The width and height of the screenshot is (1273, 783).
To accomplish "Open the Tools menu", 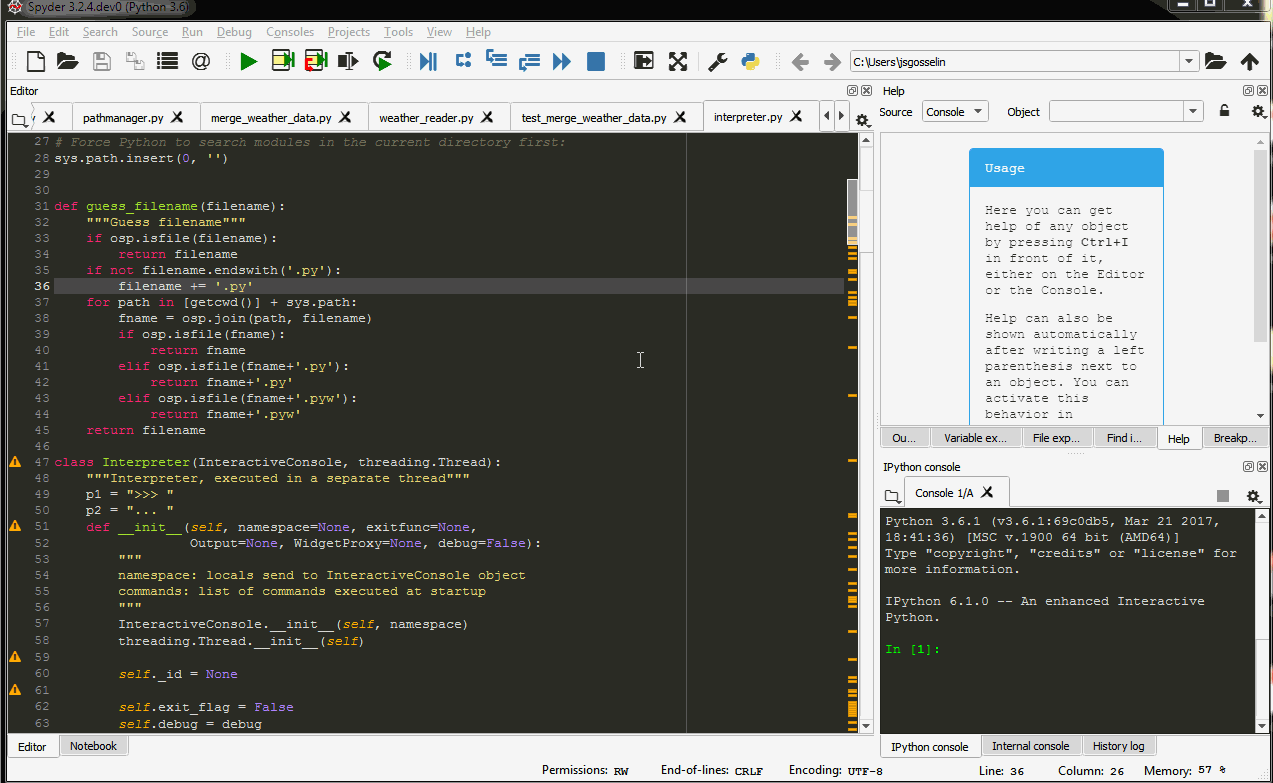I will coord(398,32).
